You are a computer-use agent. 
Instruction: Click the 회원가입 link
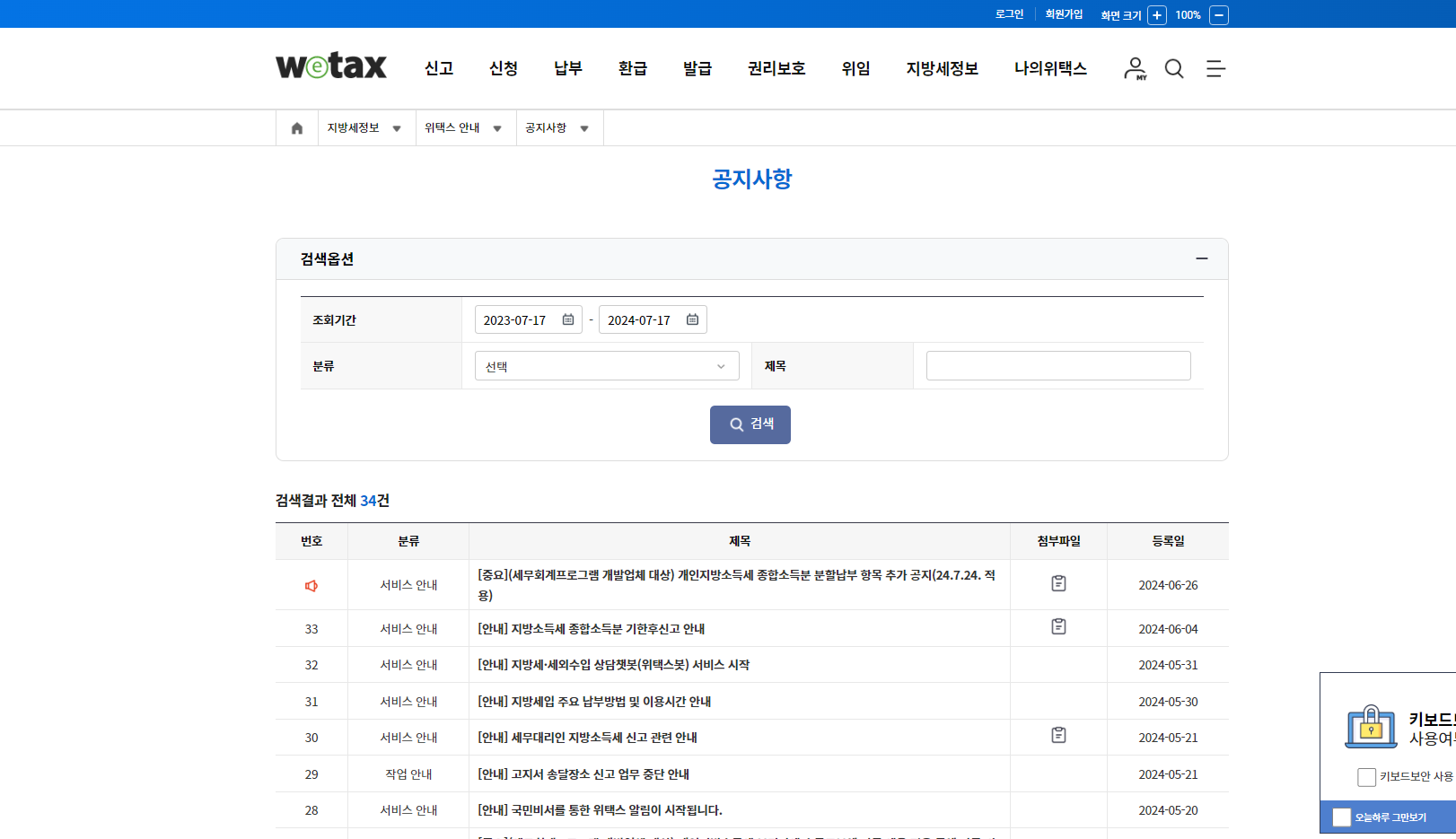1064,14
